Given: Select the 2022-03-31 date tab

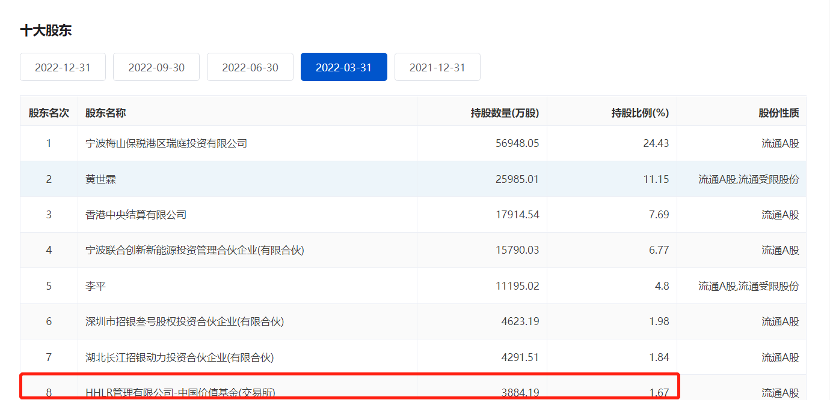Looking at the screenshot, I should click(344, 67).
